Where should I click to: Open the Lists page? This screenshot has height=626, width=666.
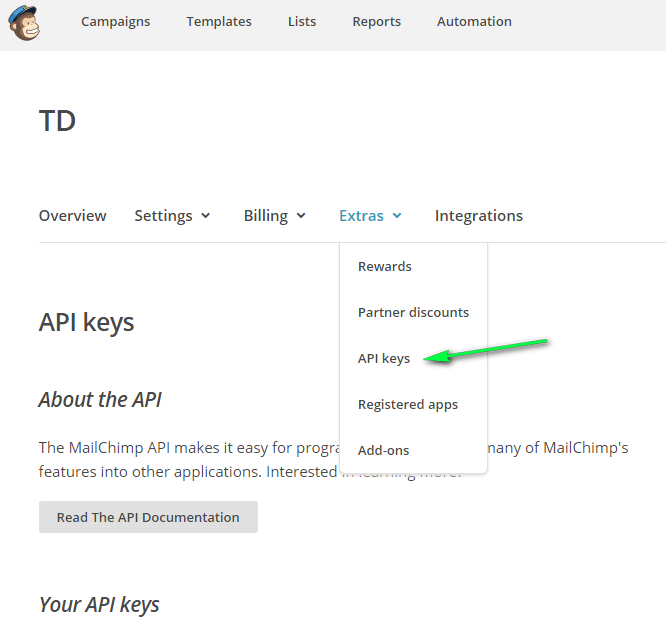302,22
